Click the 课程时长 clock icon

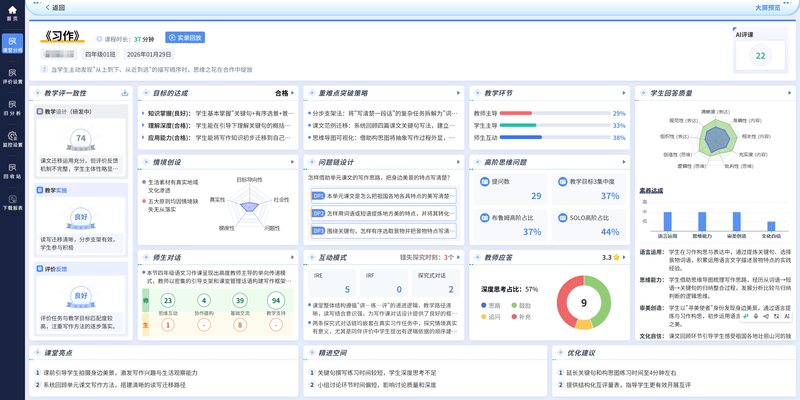point(99,39)
